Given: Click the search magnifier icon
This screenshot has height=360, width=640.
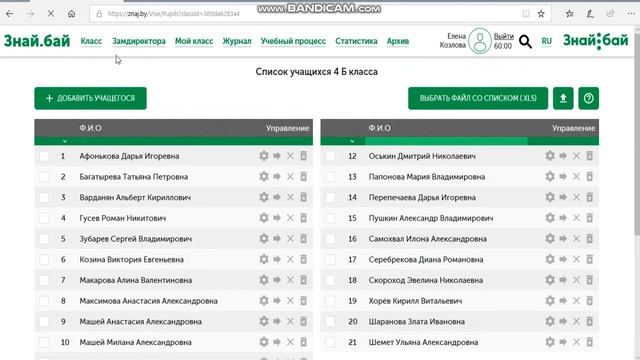Looking at the screenshot, I should (x=525, y=41).
